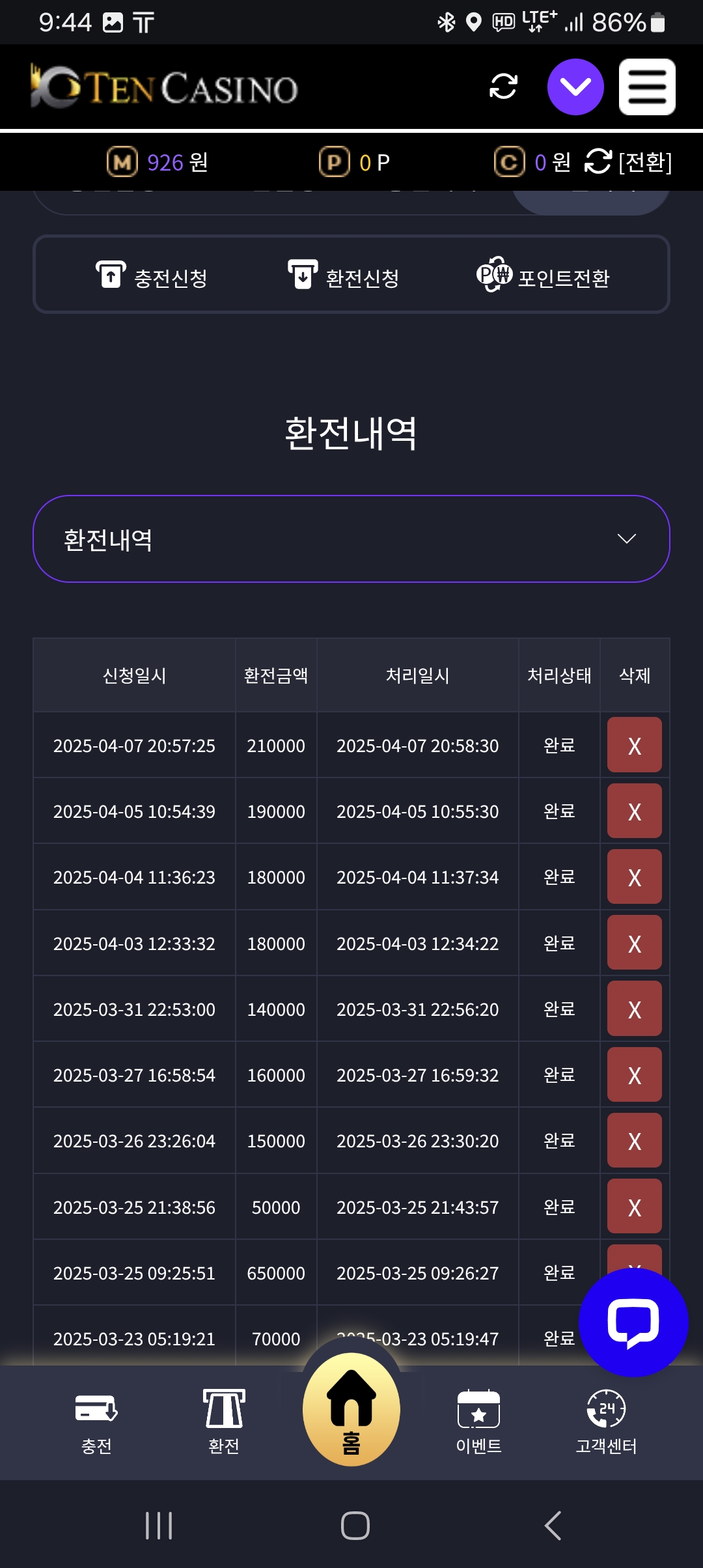This screenshot has height=1568, width=703.
Task: Open the live chat bubble
Action: tap(633, 1322)
